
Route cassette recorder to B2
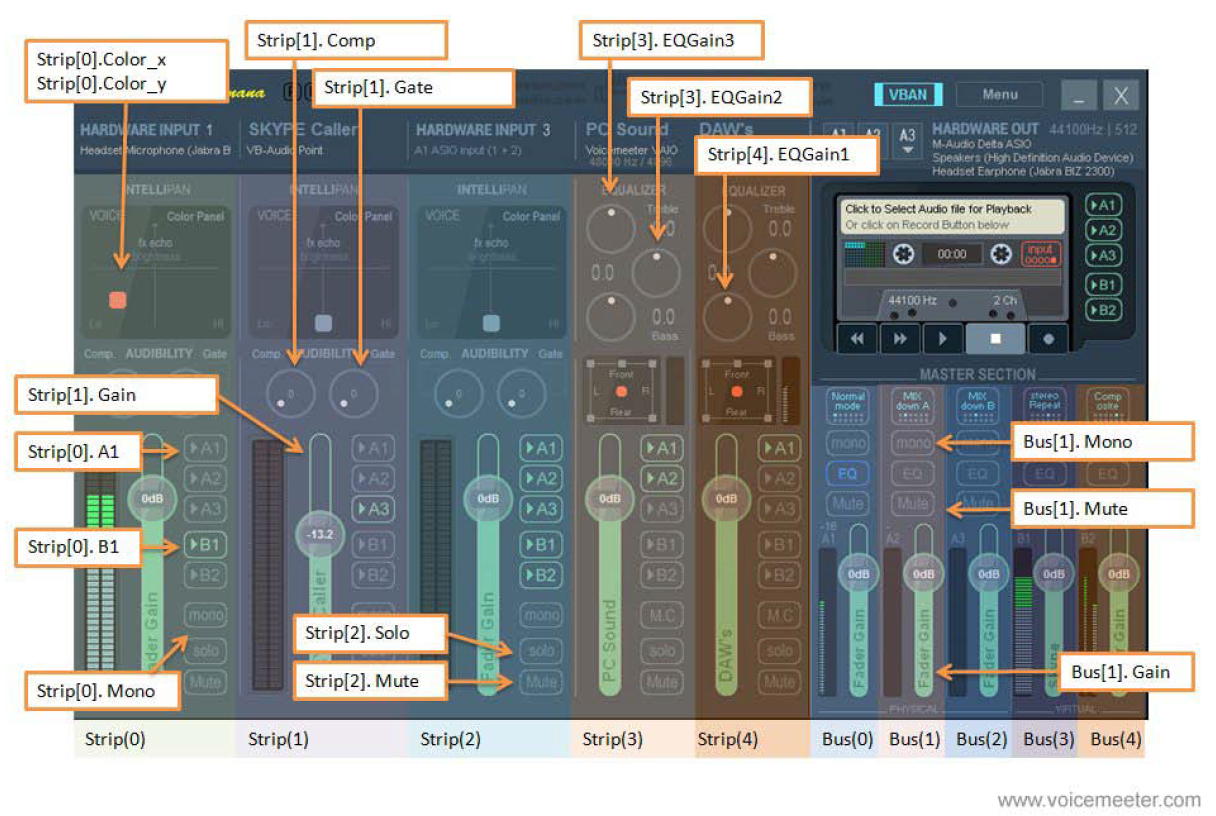coord(1105,310)
